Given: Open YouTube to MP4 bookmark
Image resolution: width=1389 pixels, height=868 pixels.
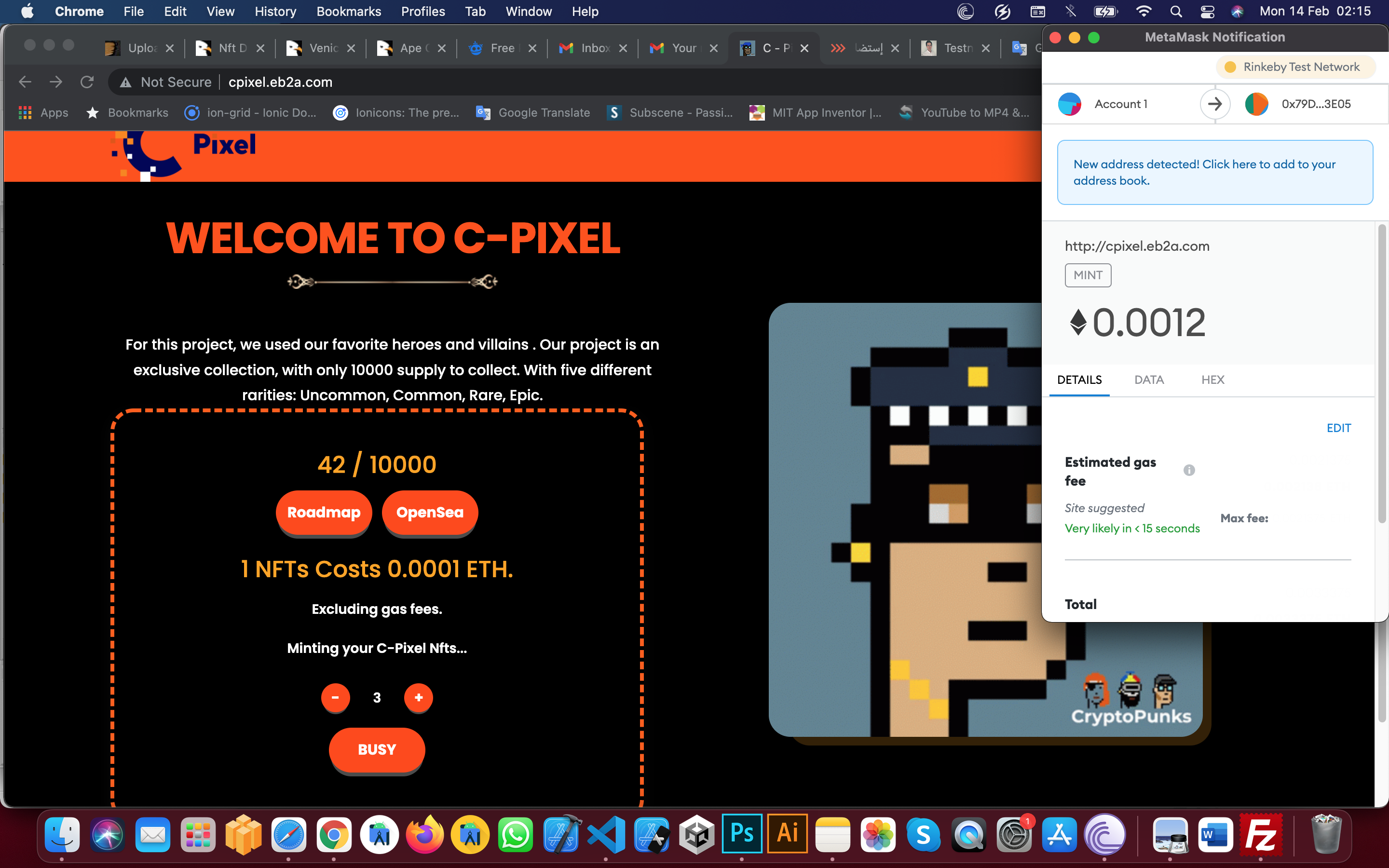Looking at the screenshot, I should [x=964, y=112].
